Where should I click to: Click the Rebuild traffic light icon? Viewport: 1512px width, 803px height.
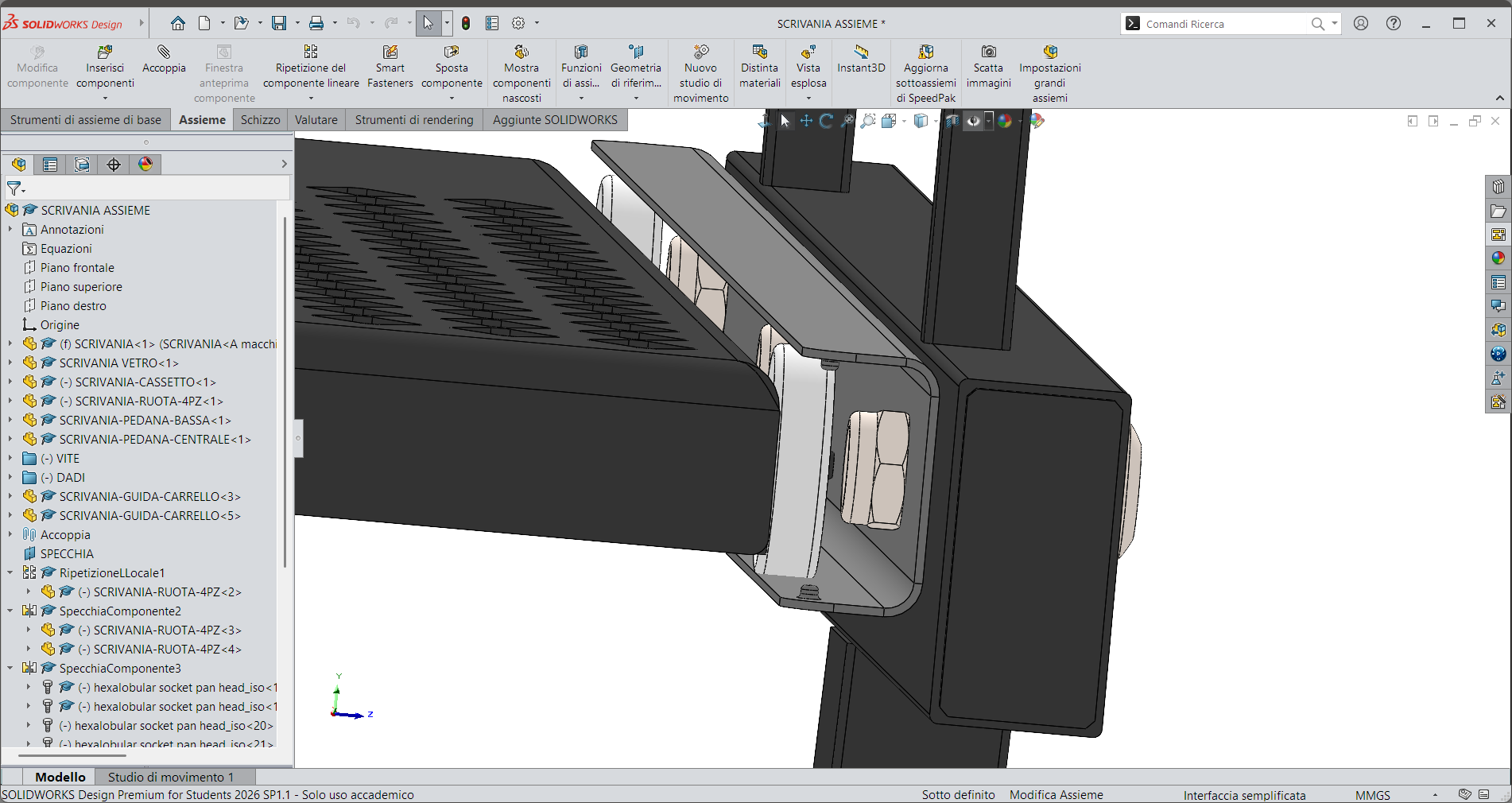tap(466, 23)
